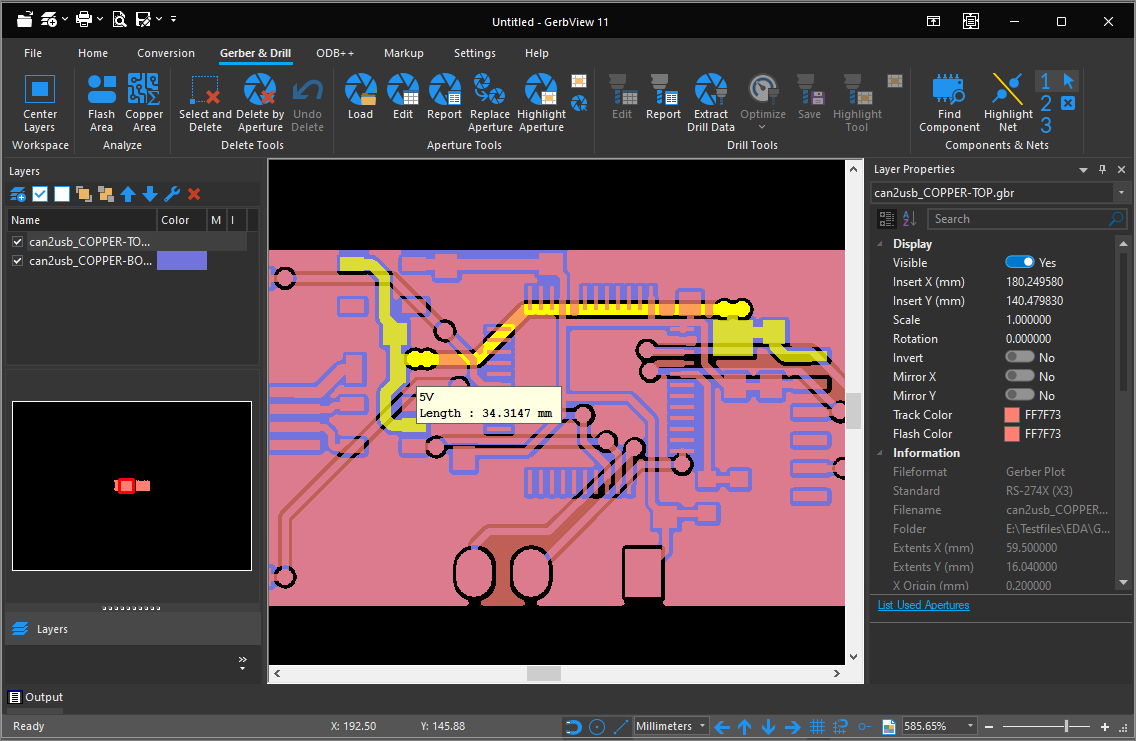Click the Track Color swatch
This screenshot has width=1136, height=741.
click(x=1012, y=414)
